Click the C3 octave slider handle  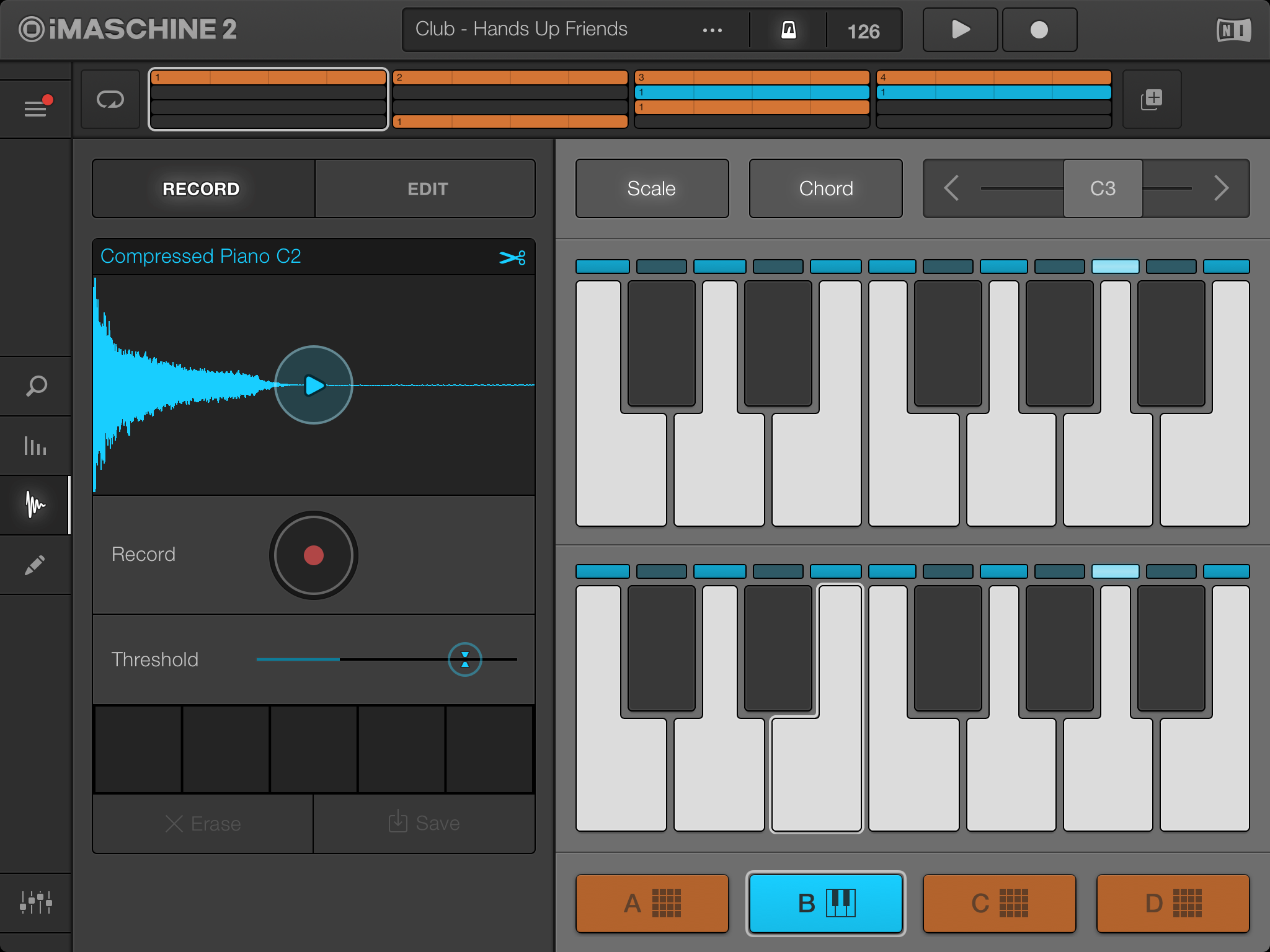tap(1103, 188)
